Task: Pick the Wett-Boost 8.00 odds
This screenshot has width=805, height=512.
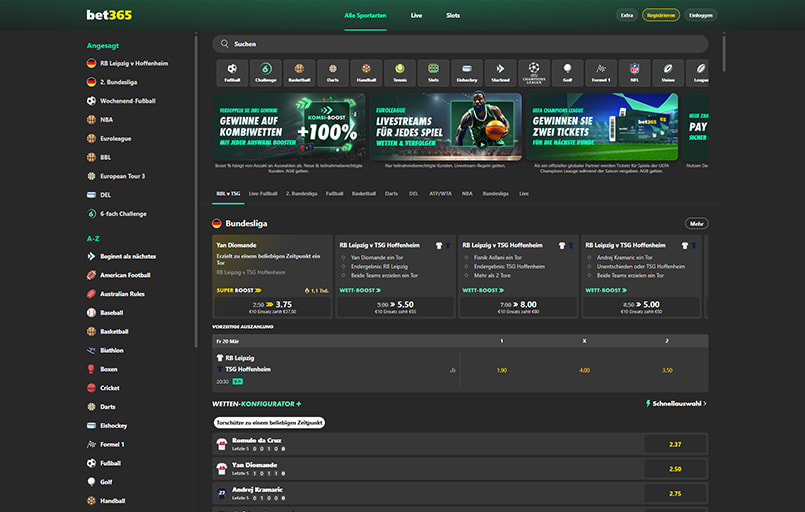Action: (x=518, y=307)
